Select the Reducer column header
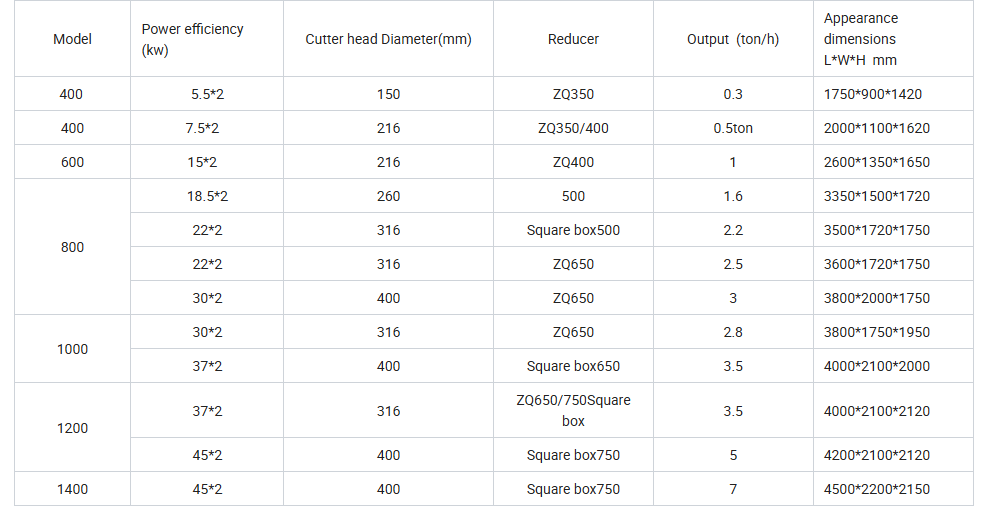 coord(573,39)
